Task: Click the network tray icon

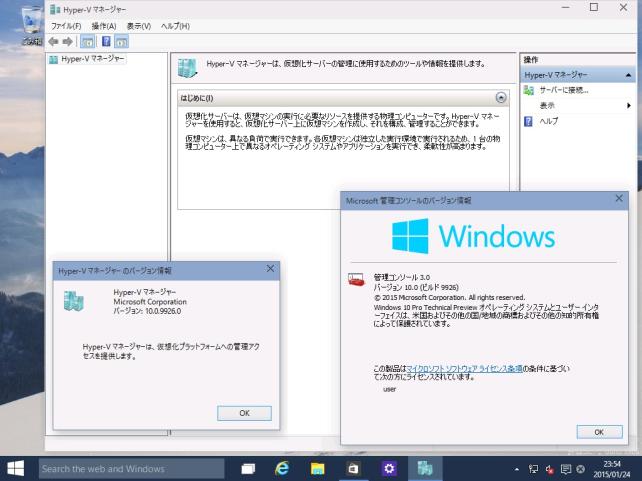Action: [x=533, y=469]
